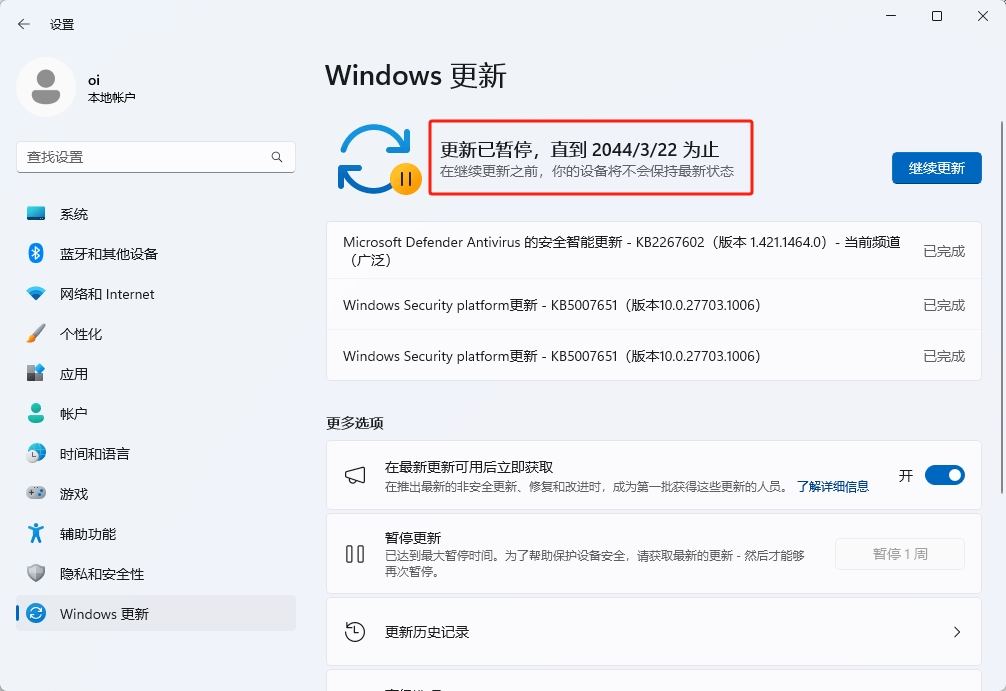Image resolution: width=1006 pixels, height=691 pixels.
Task: Disable 在最新更新可用后立即获取 toggle
Action: coord(944,475)
